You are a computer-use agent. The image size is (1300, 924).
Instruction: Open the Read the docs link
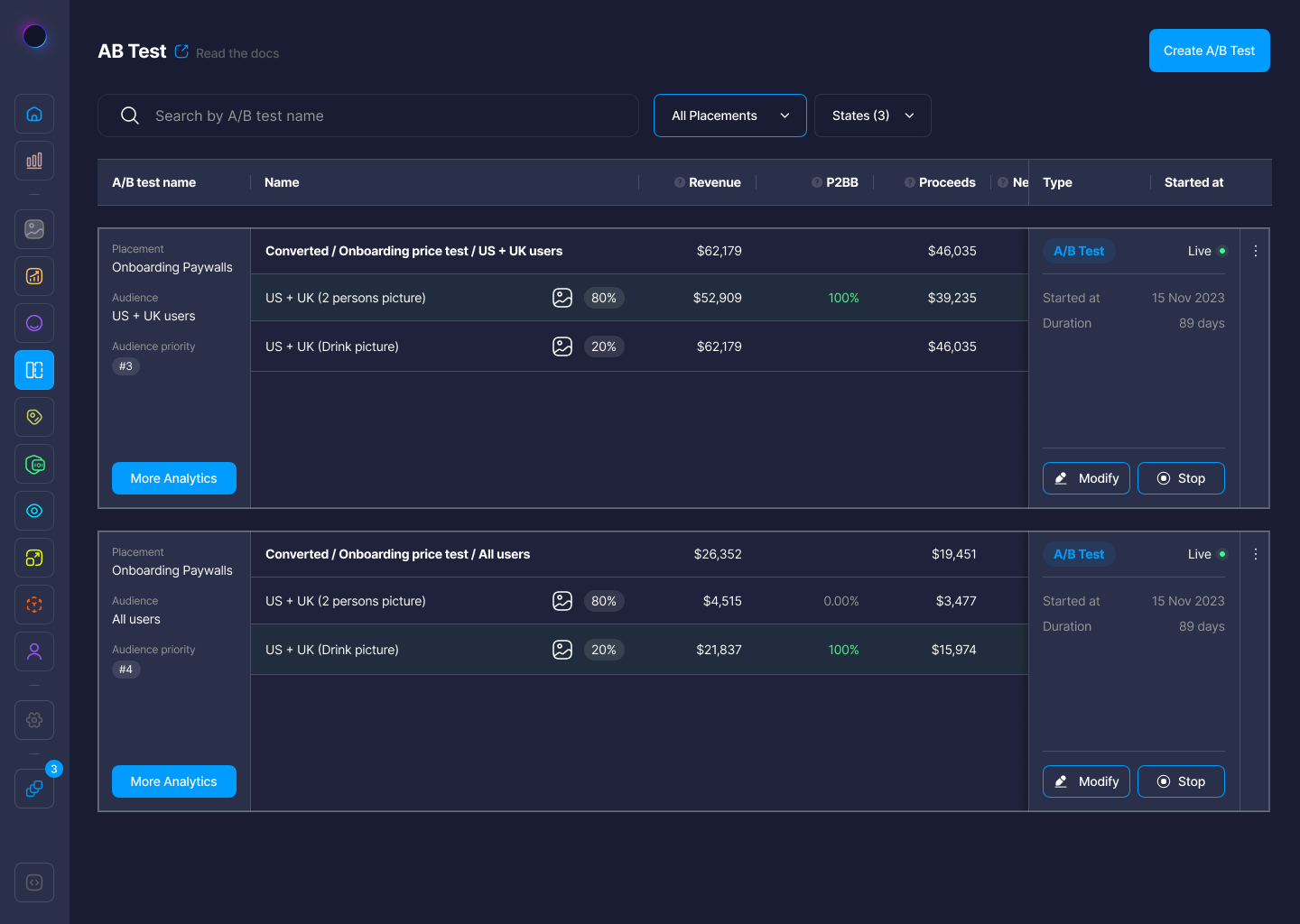[237, 53]
